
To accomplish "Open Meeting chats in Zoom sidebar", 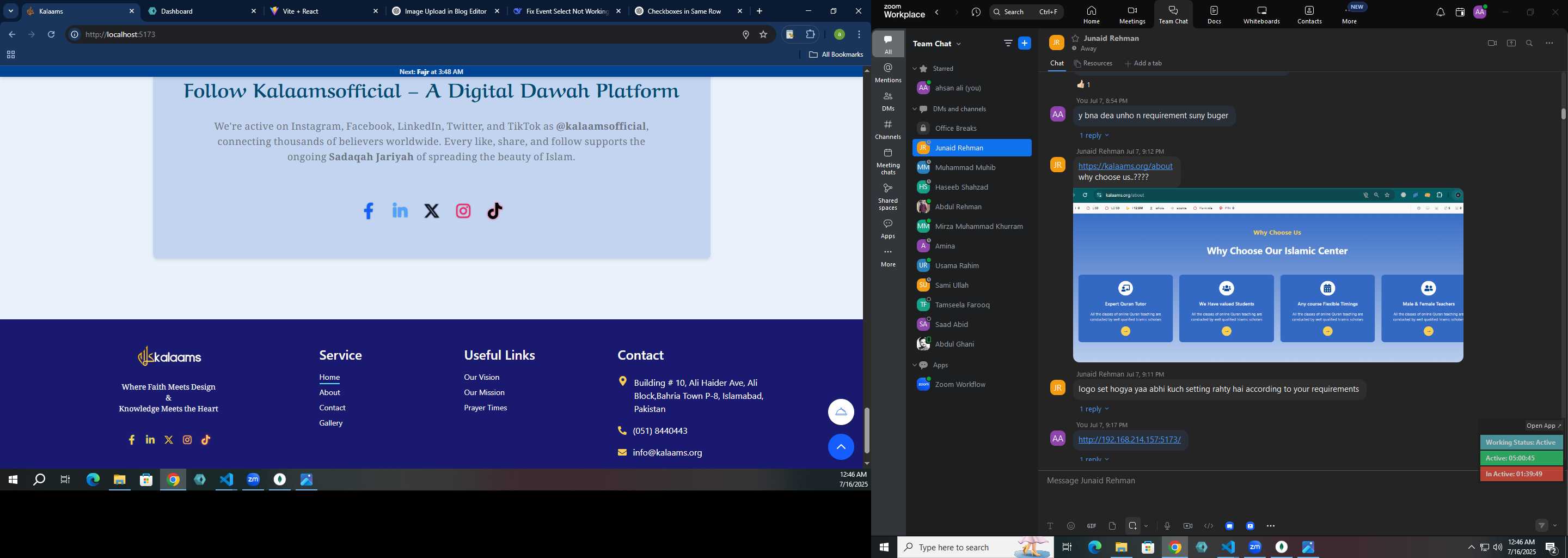I will click(888, 161).
